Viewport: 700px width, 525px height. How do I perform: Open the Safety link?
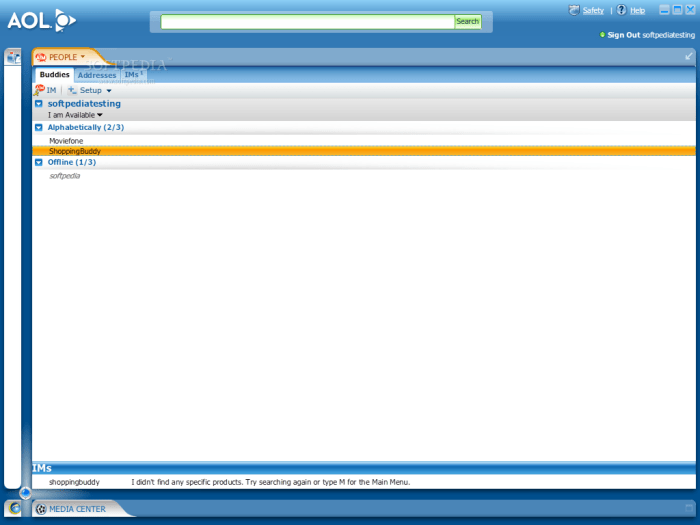click(x=593, y=10)
